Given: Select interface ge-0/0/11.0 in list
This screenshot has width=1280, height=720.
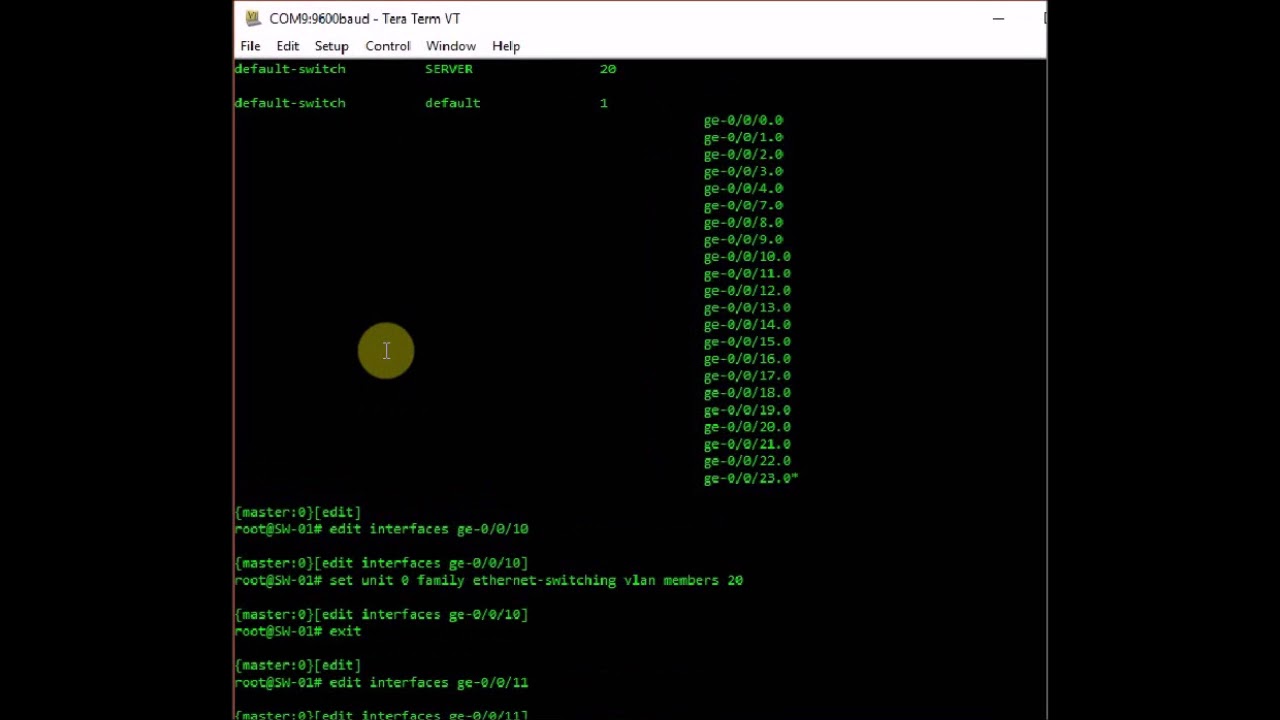Looking at the screenshot, I should 747,273.
